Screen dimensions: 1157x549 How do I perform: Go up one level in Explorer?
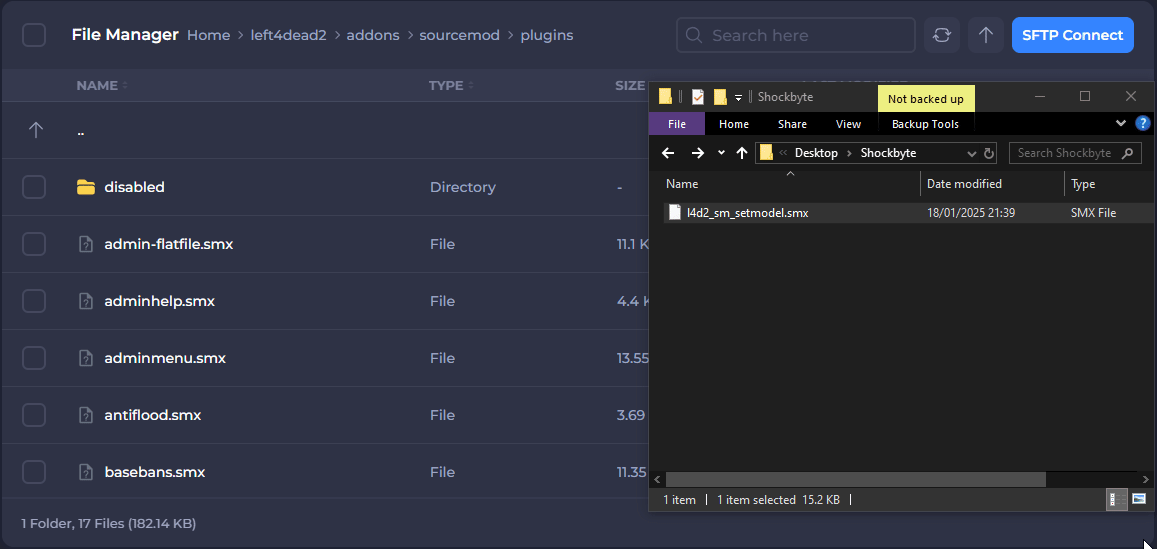[741, 153]
